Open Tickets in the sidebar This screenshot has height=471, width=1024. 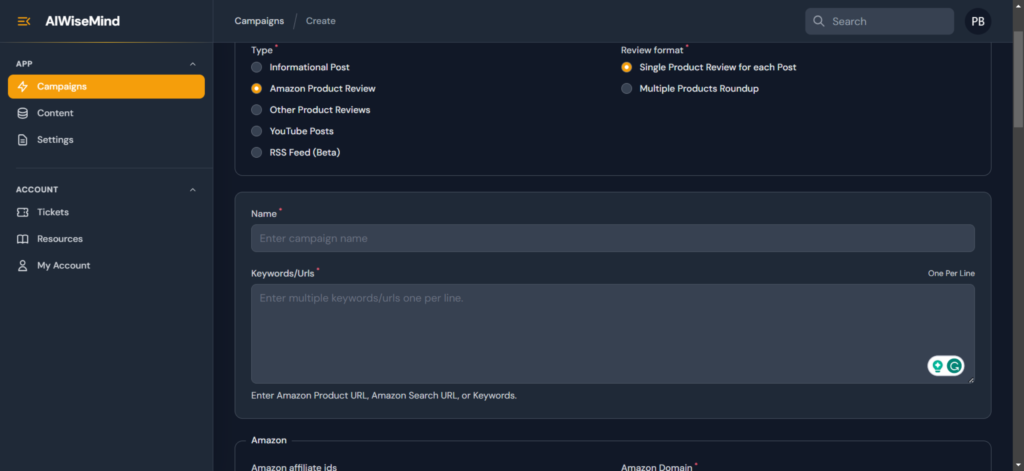[x=106, y=212]
